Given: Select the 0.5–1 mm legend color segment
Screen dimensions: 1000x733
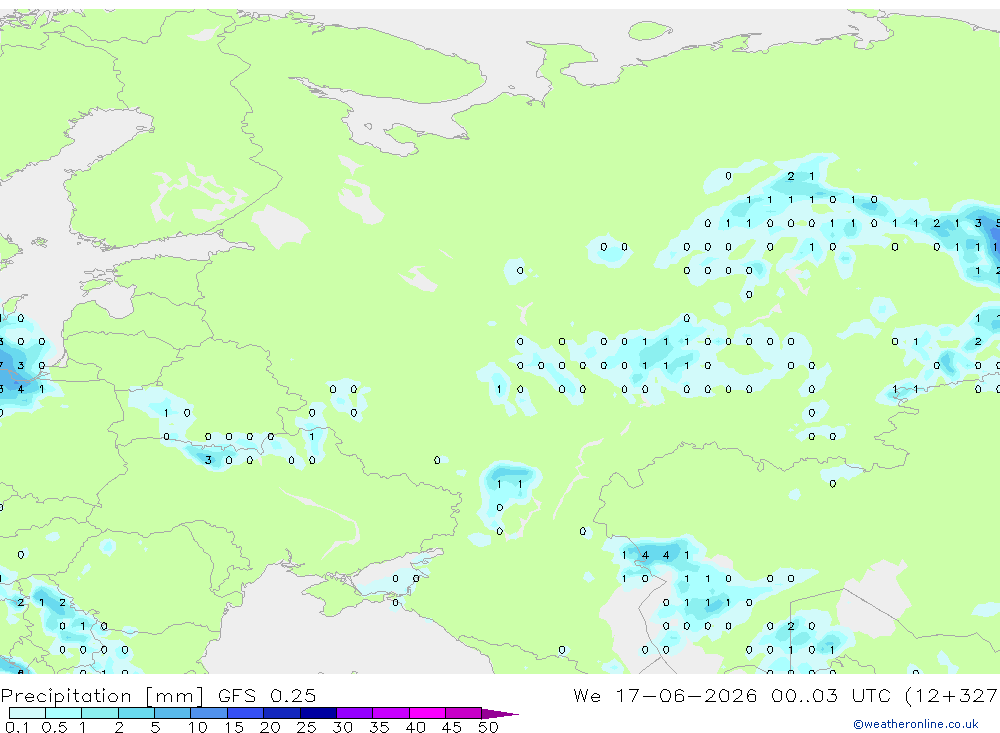Looking at the screenshot, I should (x=64, y=713).
